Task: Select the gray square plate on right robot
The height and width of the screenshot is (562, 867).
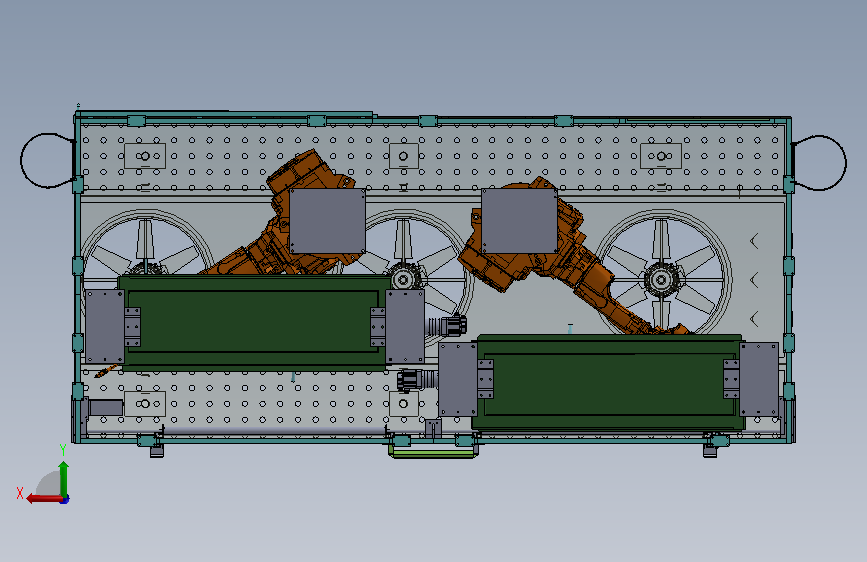Action: (519, 221)
